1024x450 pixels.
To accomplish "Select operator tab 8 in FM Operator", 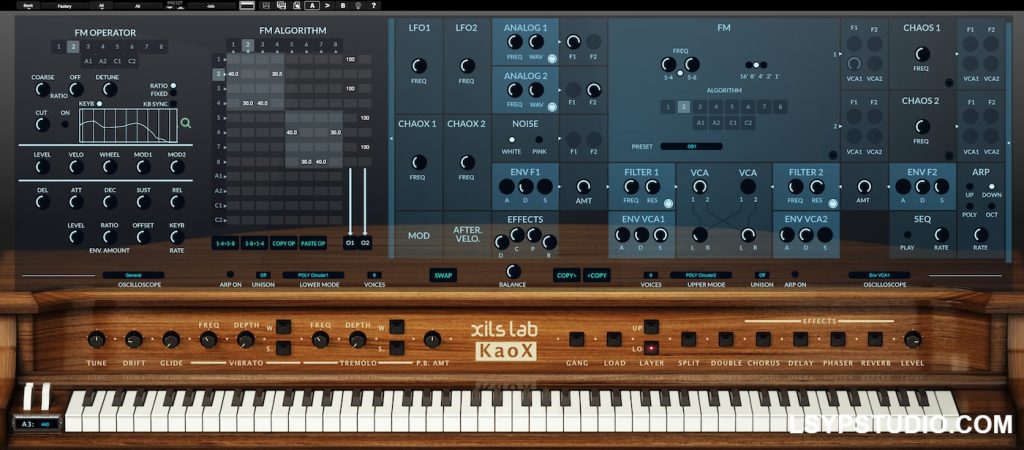I will tap(161, 46).
